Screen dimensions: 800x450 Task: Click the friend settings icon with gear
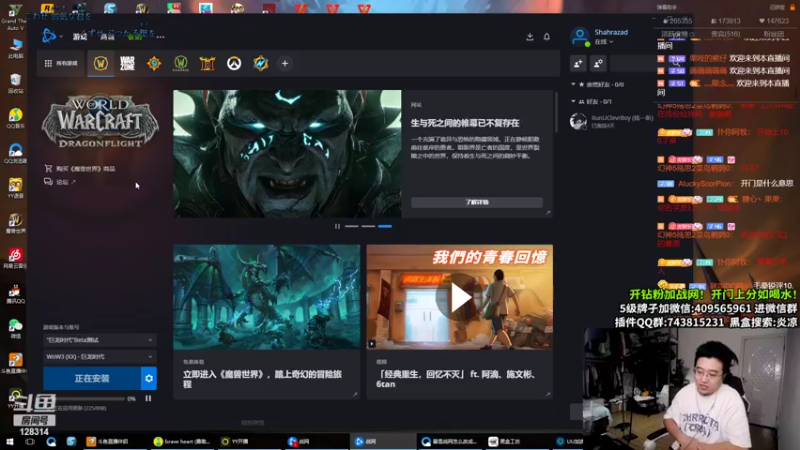598,63
